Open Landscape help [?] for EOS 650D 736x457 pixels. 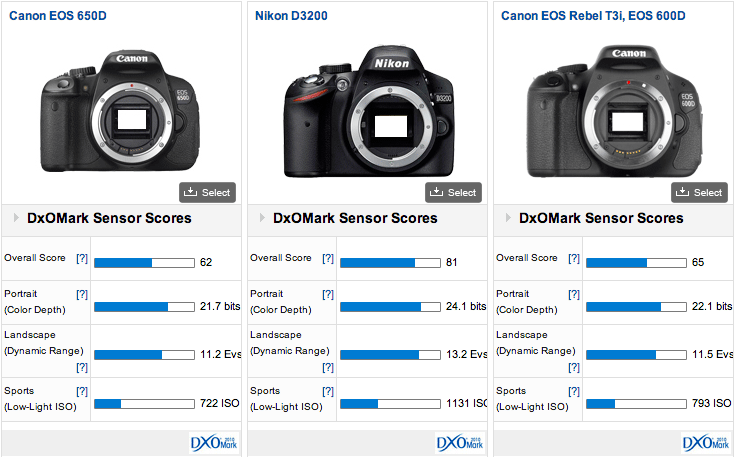[x=82, y=367]
